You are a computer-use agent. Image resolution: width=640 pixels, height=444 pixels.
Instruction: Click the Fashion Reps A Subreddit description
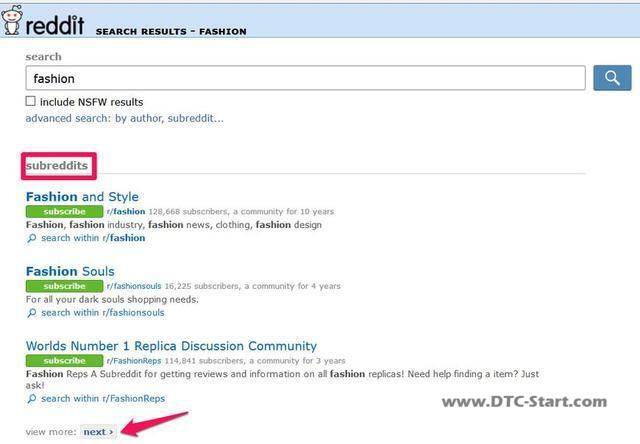click(x=282, y=379)
